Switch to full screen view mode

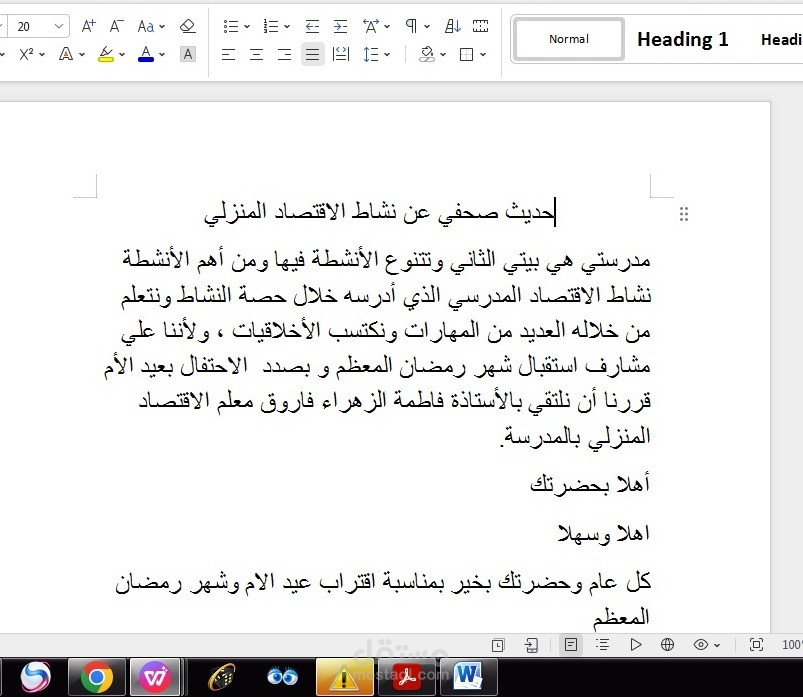[x=756, y=644]
